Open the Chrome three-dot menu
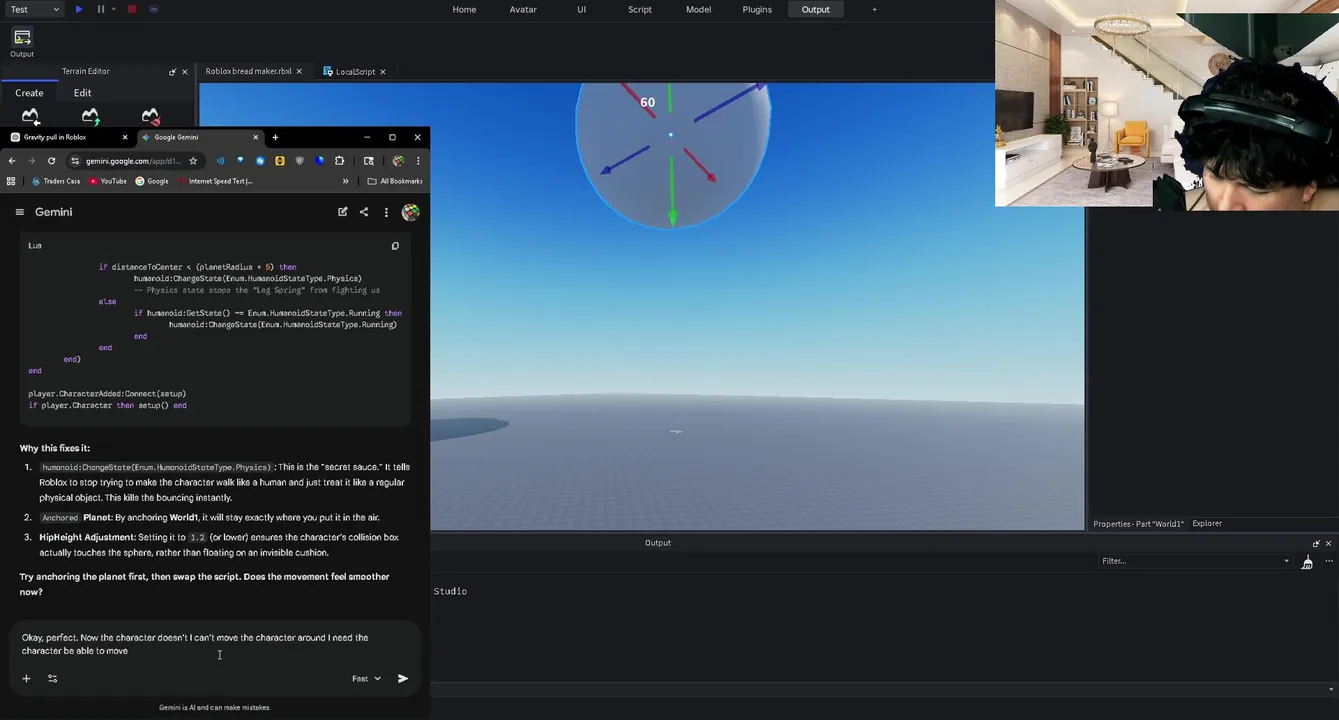This screenshot has height=720, width=1339. (x=418, y=161)
